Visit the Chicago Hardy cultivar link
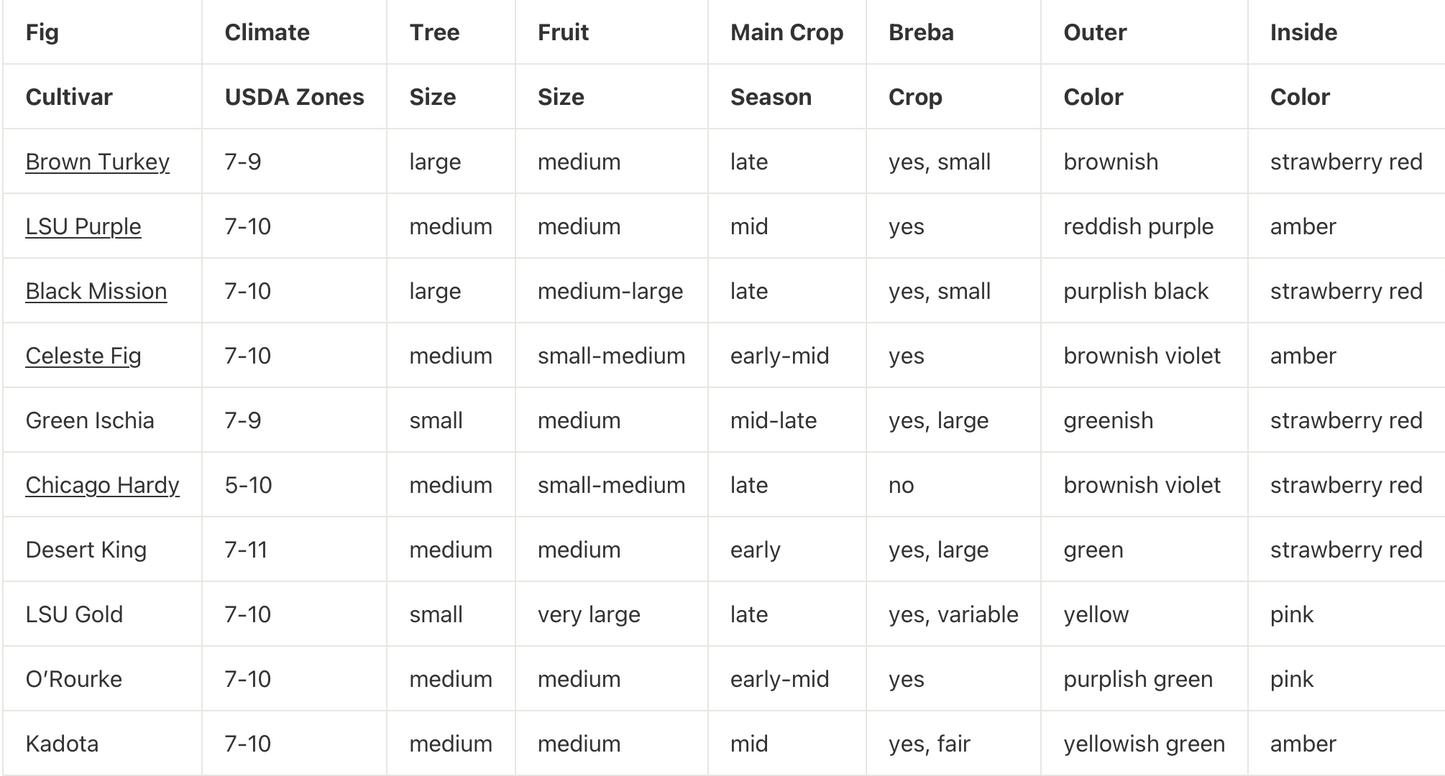The height and width of the screenshot is (776, 1445). [102, 485]
